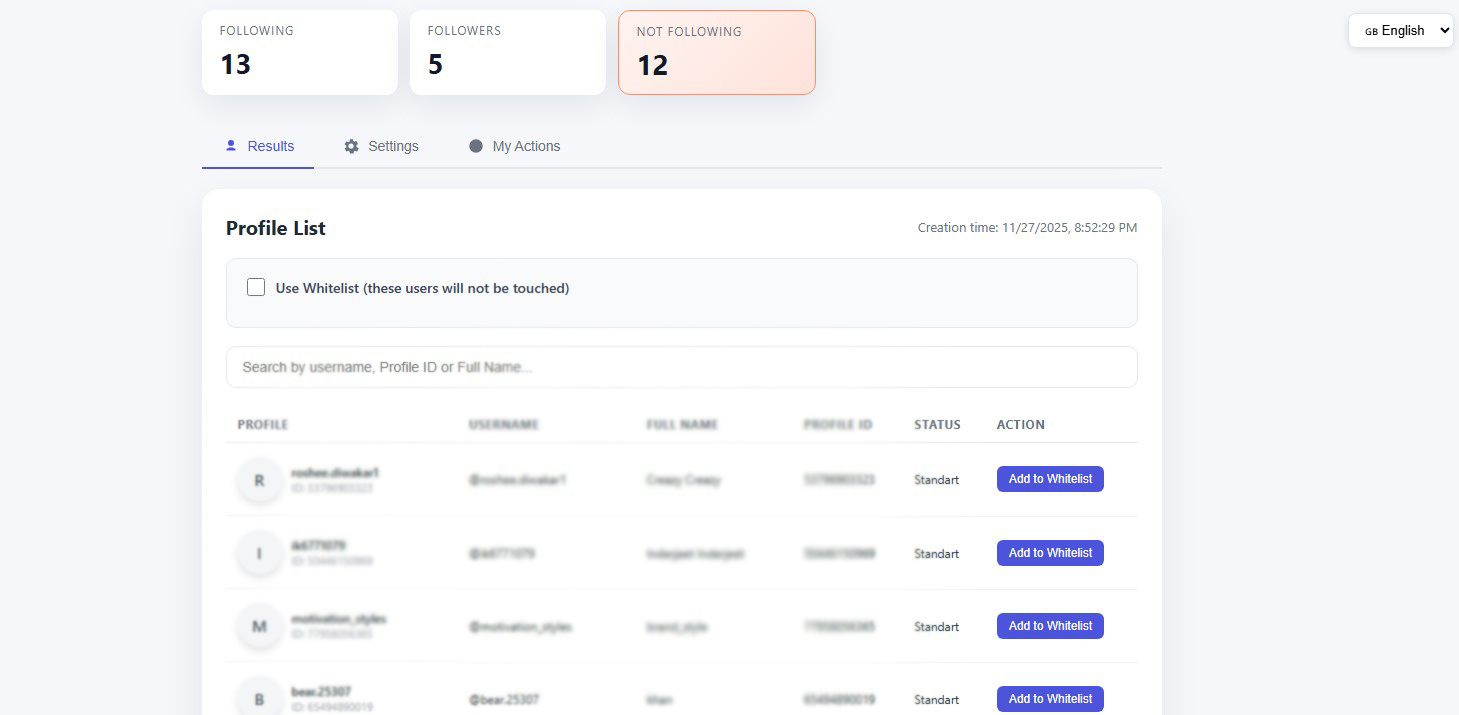Viewport: 1459px width, 715px height.
Task: Change interface language via dropdown
Action: (x=1401, y=30)
